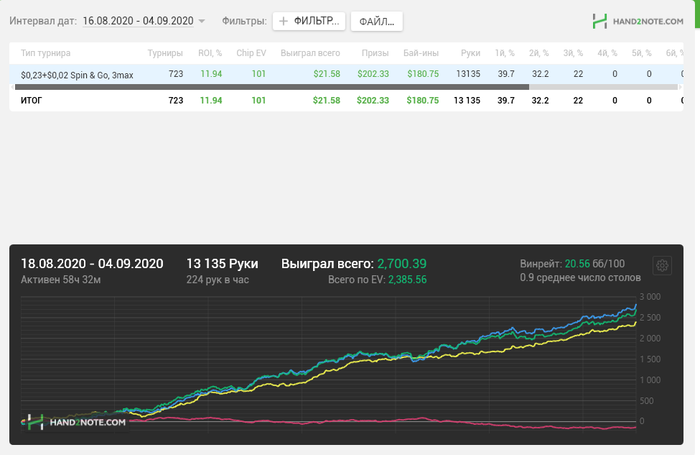The height and width of the screenshot is (455, 700).
Task: Click the chart date range 18.08.2020 - 04.09.2020
Action: point(92,263)
